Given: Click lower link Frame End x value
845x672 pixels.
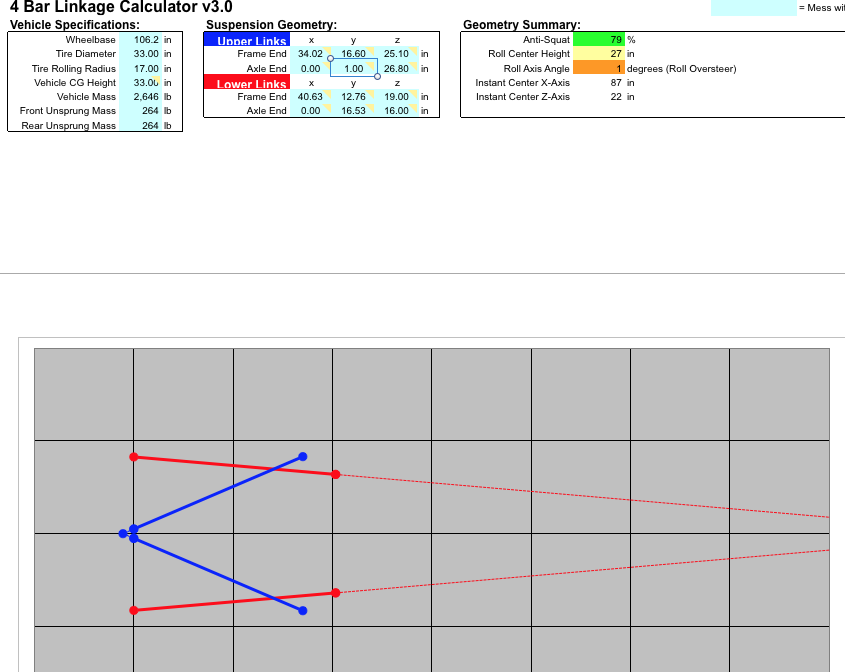Looking at the screenshot, I should click(310, 97).
